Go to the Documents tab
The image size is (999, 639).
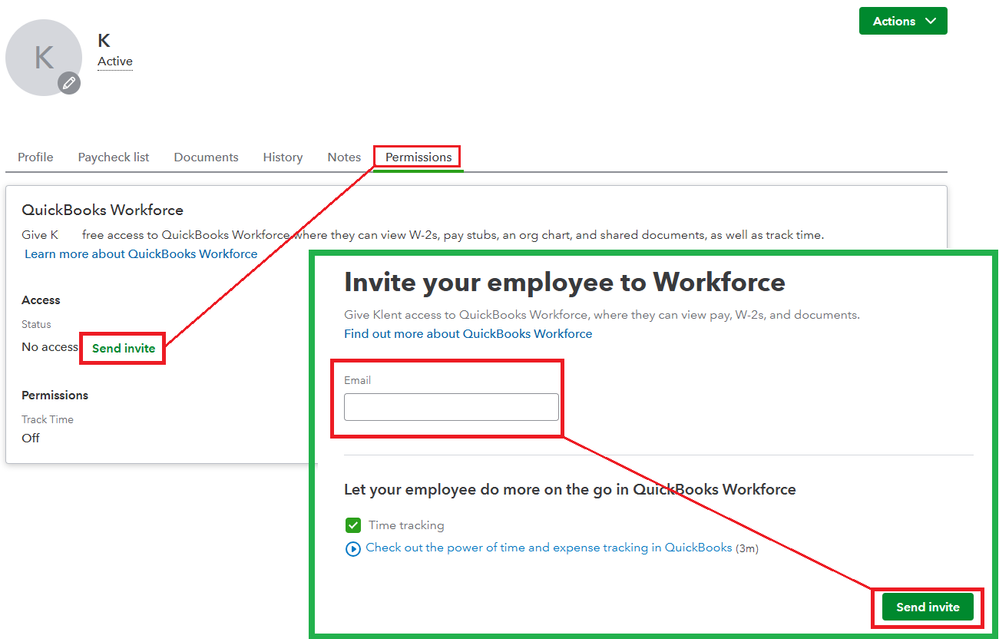tap(206, 157)
